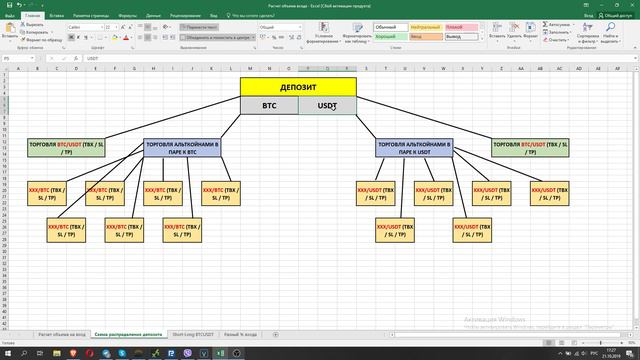Screen dimensions: 640x360
Task: Click Clear (Очистить) command
Action: (x=556, y=40)
